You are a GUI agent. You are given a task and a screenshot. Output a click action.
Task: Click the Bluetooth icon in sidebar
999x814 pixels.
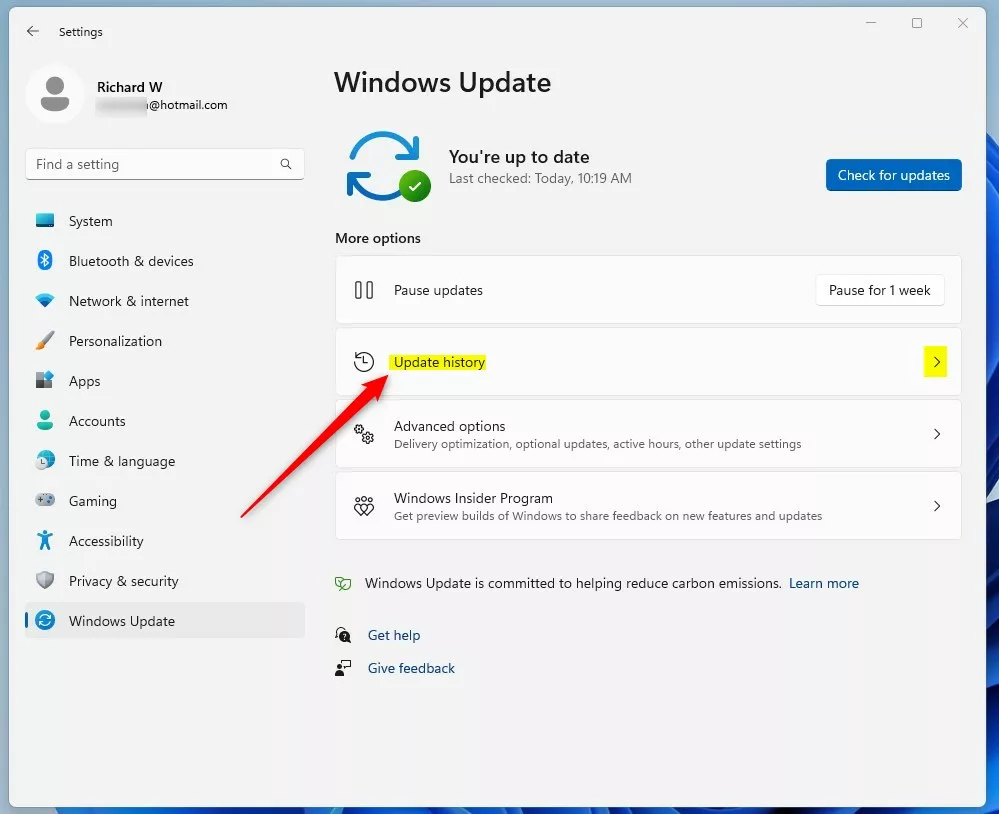tap(45, 261)
